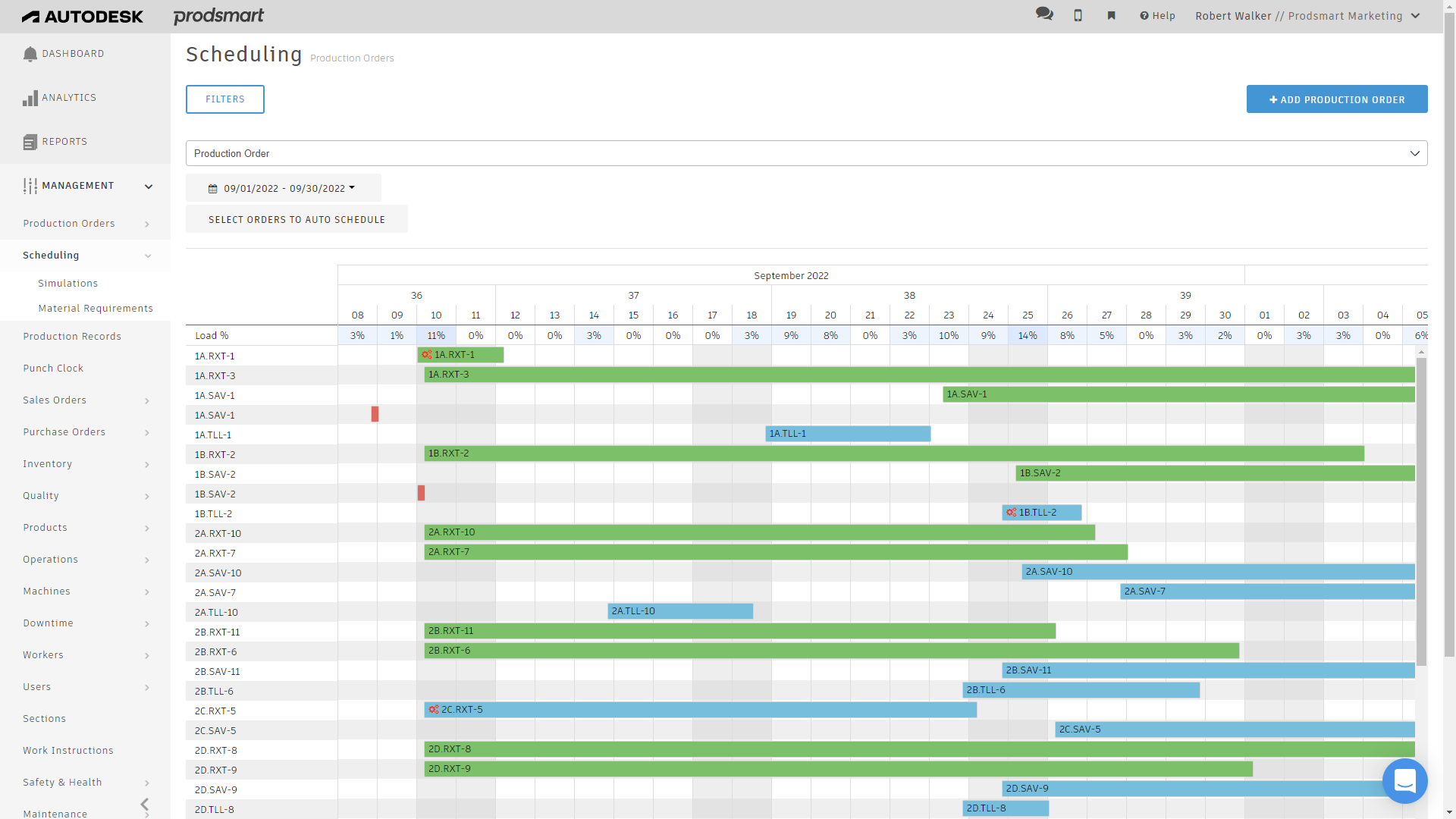Collapse the Management section
Viewport: 1456px width, 819px height.
click(x=149, y=186)
